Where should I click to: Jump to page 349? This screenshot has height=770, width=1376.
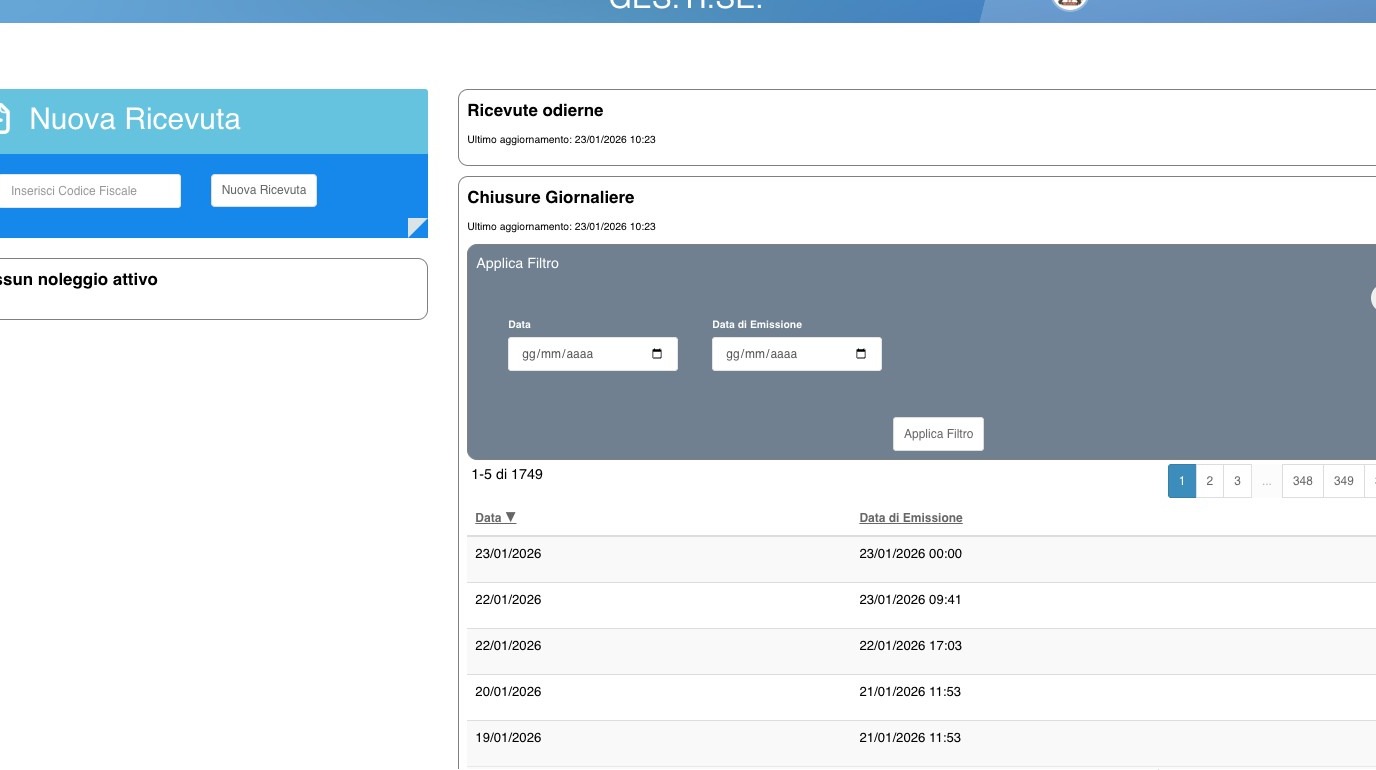(x=1343, y=481)
